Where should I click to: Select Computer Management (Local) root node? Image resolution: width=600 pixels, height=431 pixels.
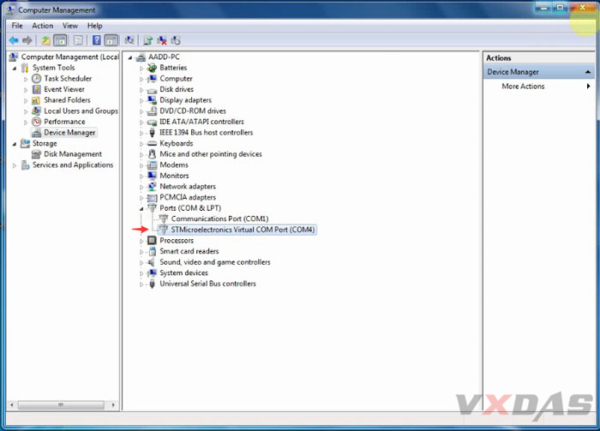(70, 57)
